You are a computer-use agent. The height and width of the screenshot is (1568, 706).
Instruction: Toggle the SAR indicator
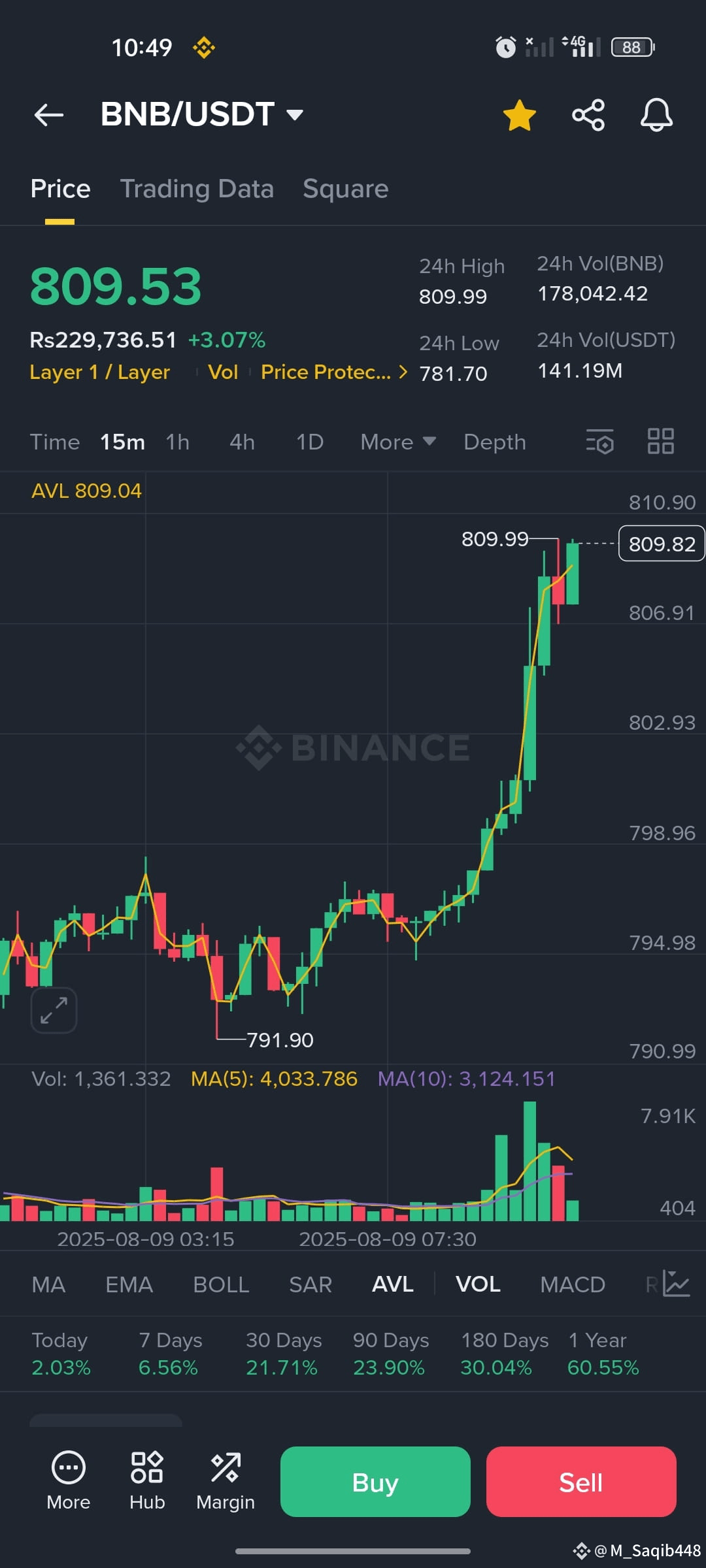point(311,1284)
